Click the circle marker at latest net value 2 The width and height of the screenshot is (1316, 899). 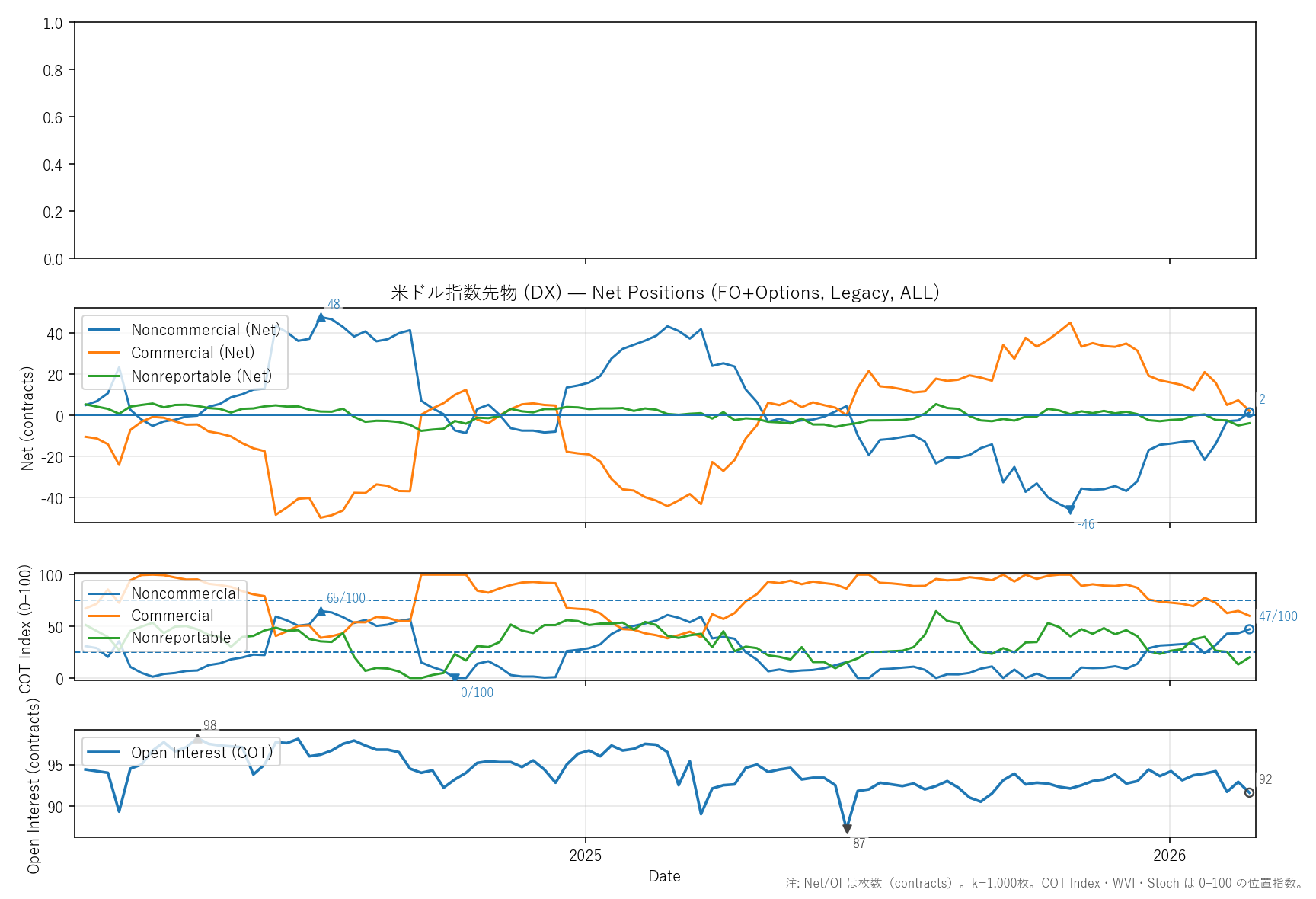pyautogui.click(x=1249, y=412)
